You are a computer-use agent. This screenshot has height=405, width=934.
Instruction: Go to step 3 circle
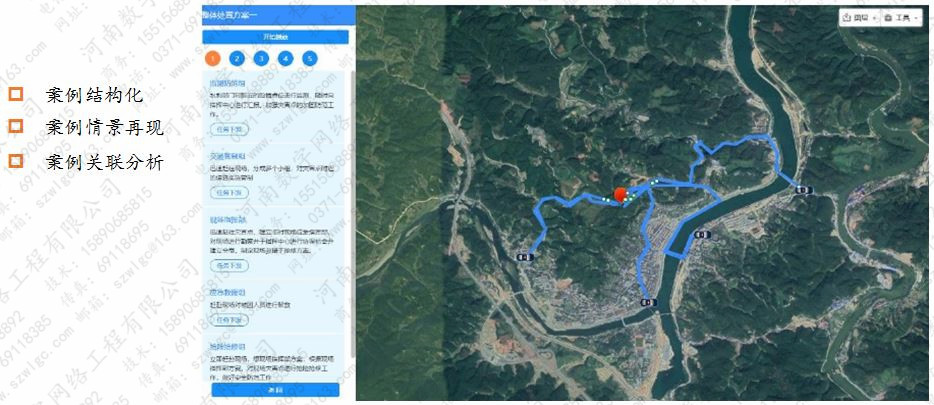[261, 58]
